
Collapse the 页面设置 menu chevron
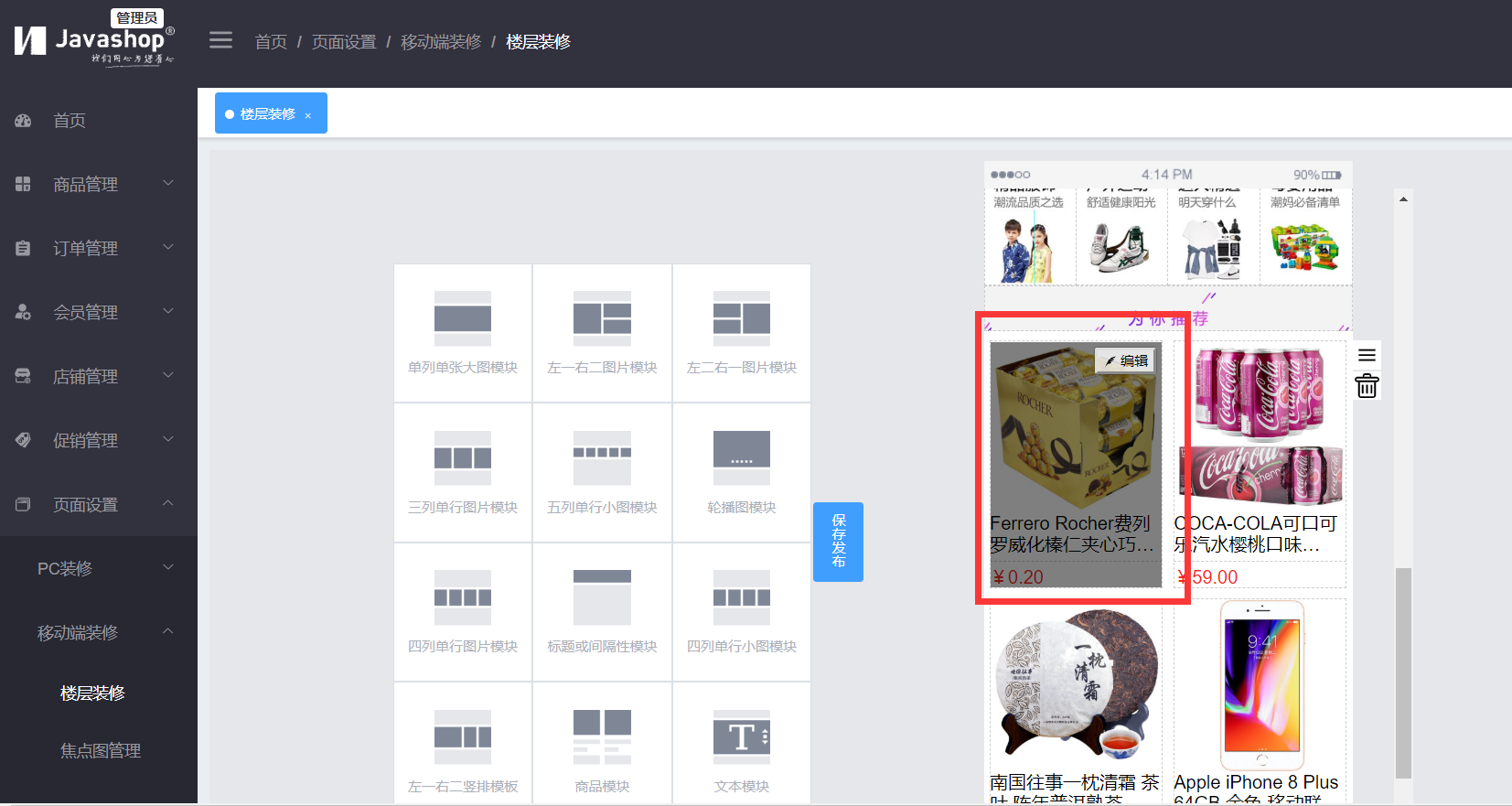168,503
